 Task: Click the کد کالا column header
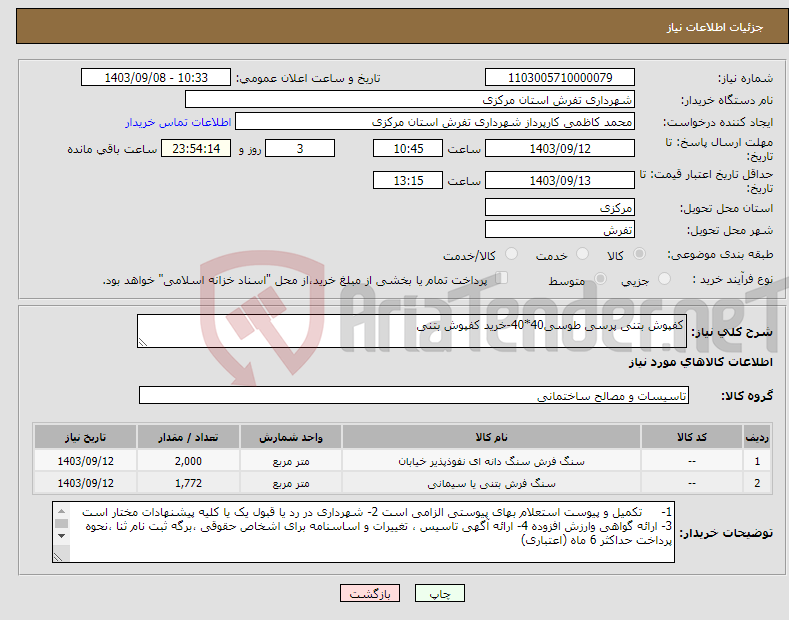click(x=692, y=437)
